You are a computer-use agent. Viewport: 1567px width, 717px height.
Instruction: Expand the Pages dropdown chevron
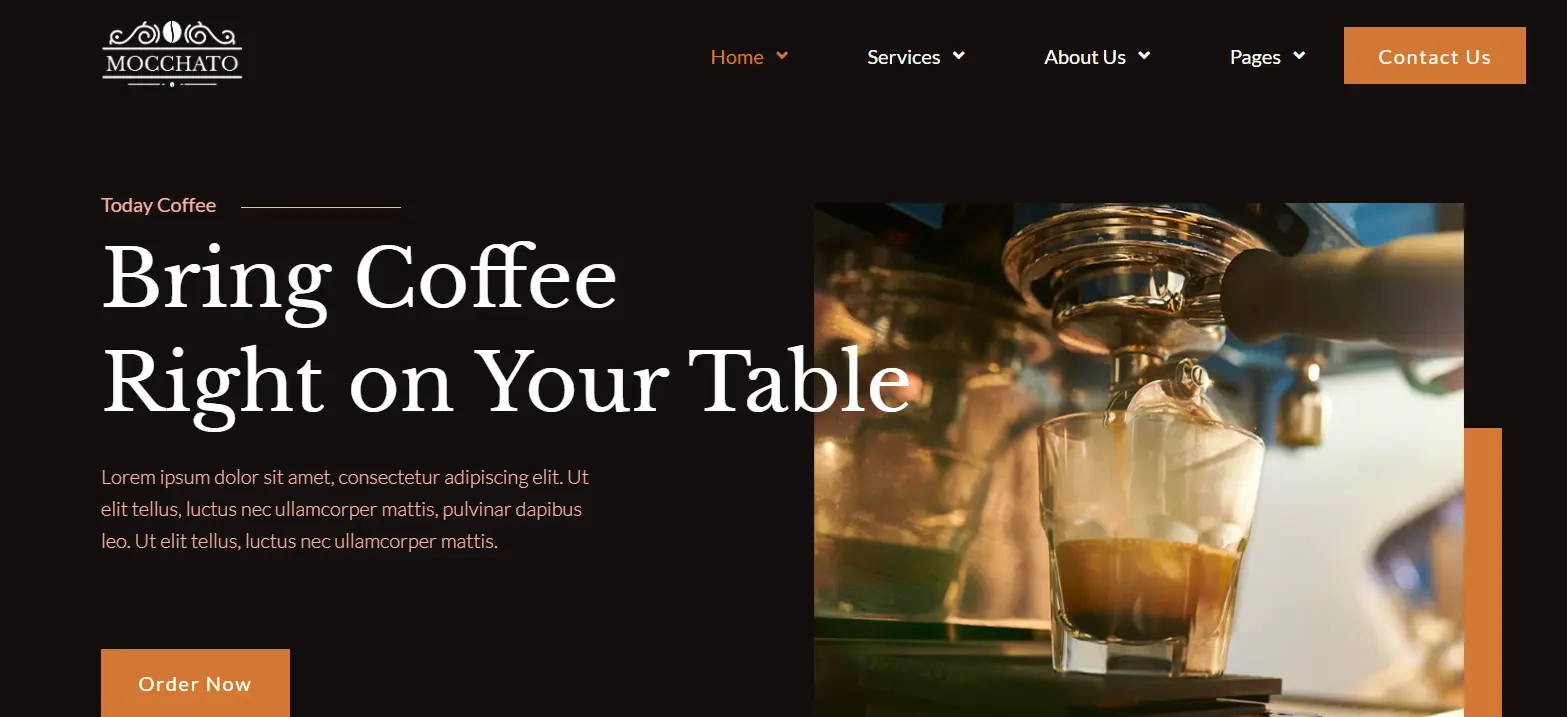1299,56
